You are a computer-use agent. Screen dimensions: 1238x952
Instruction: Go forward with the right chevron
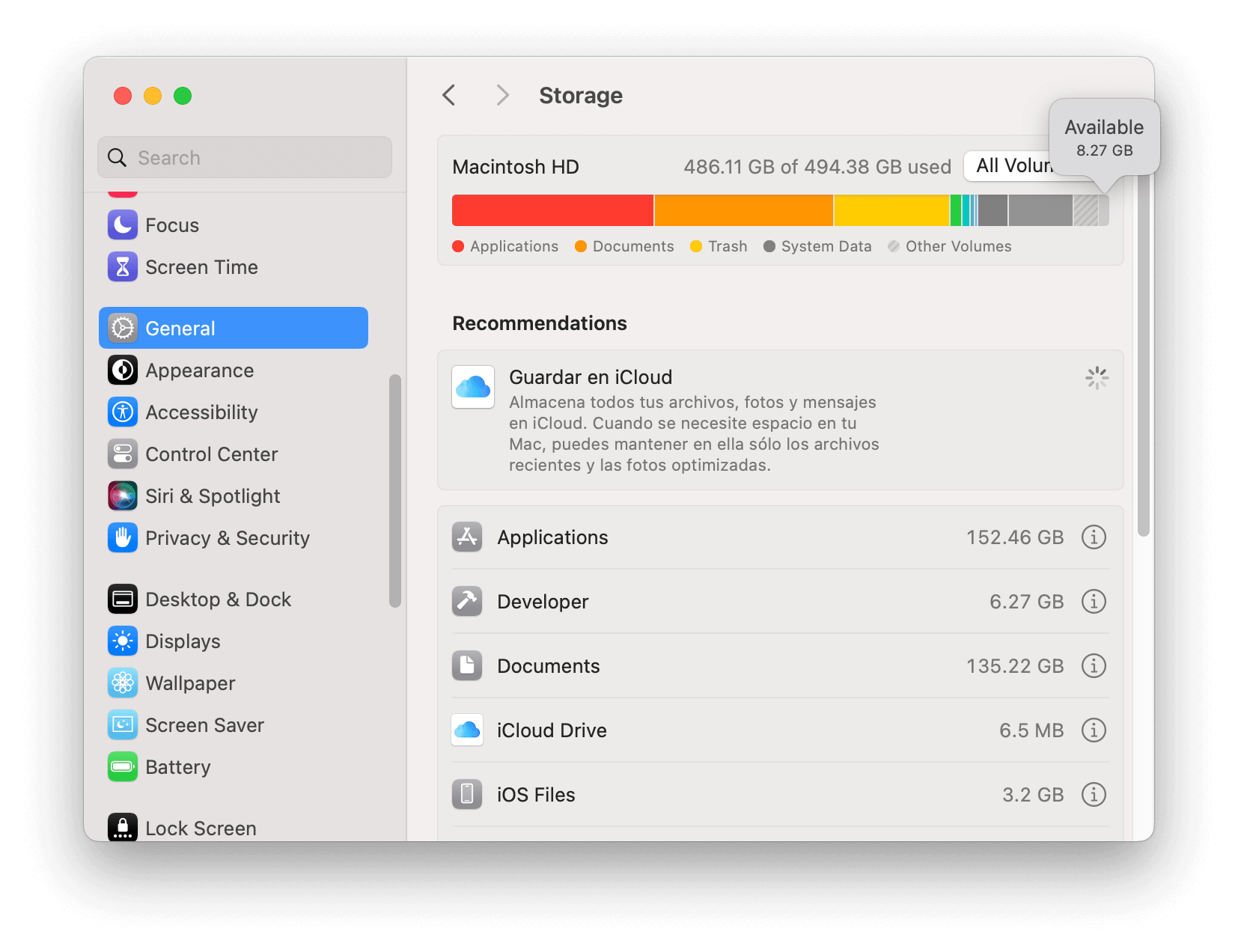point(502,95)
